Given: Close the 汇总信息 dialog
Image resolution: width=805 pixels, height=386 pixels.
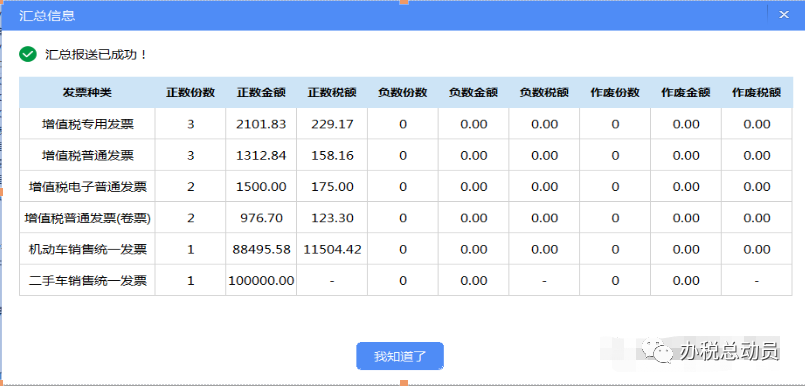Looking at the screenshot, I should (x=784, y=14).
